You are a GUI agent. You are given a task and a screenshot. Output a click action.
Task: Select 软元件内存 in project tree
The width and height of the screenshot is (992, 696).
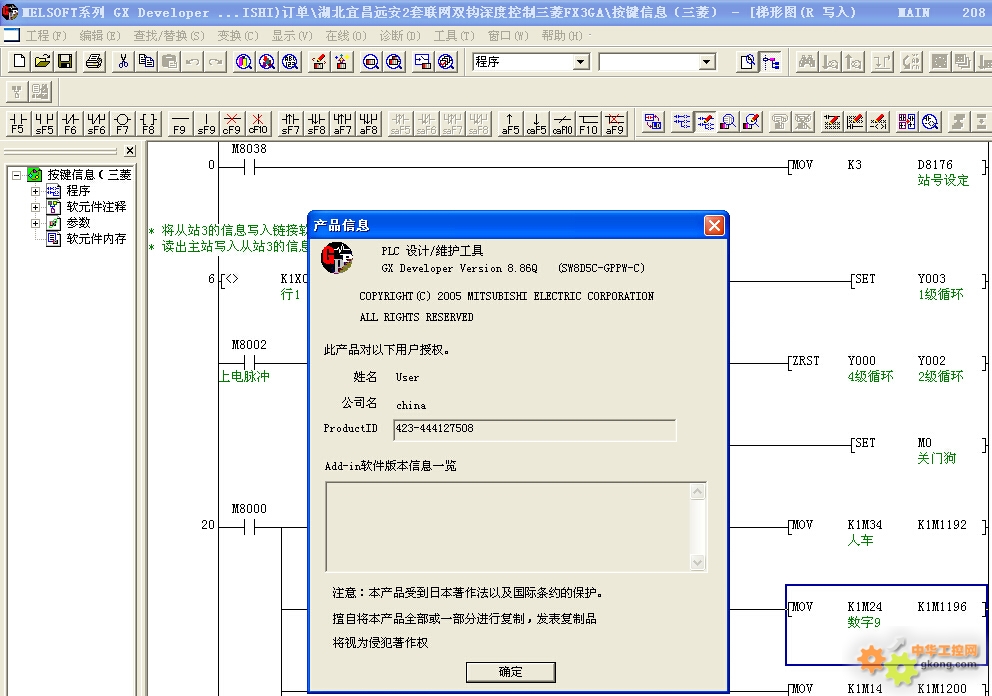tap(96, 239)
